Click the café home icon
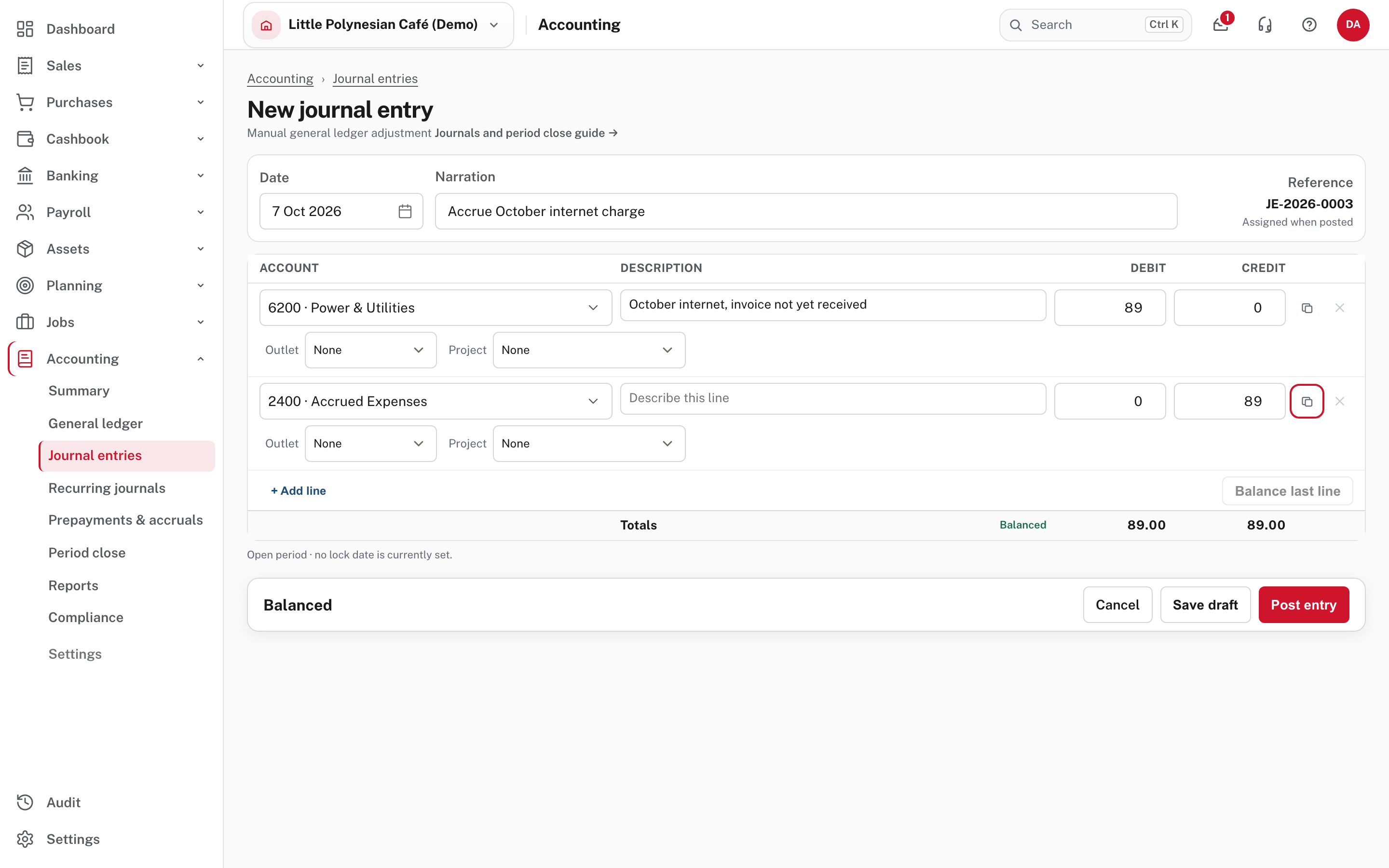This screenshot has height=868, width=1389. click(266, 25)
